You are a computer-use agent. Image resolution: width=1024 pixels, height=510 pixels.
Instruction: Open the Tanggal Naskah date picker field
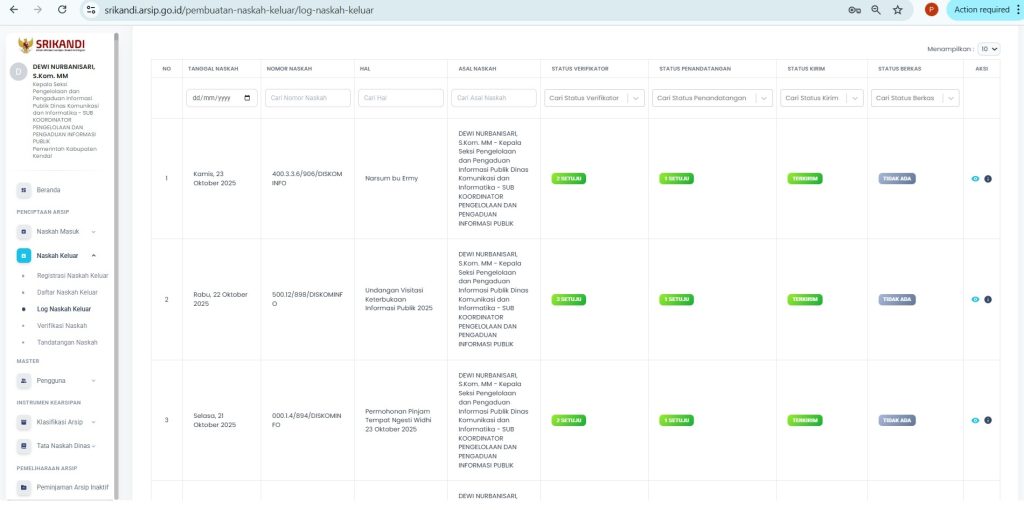(x=222, y=98)
